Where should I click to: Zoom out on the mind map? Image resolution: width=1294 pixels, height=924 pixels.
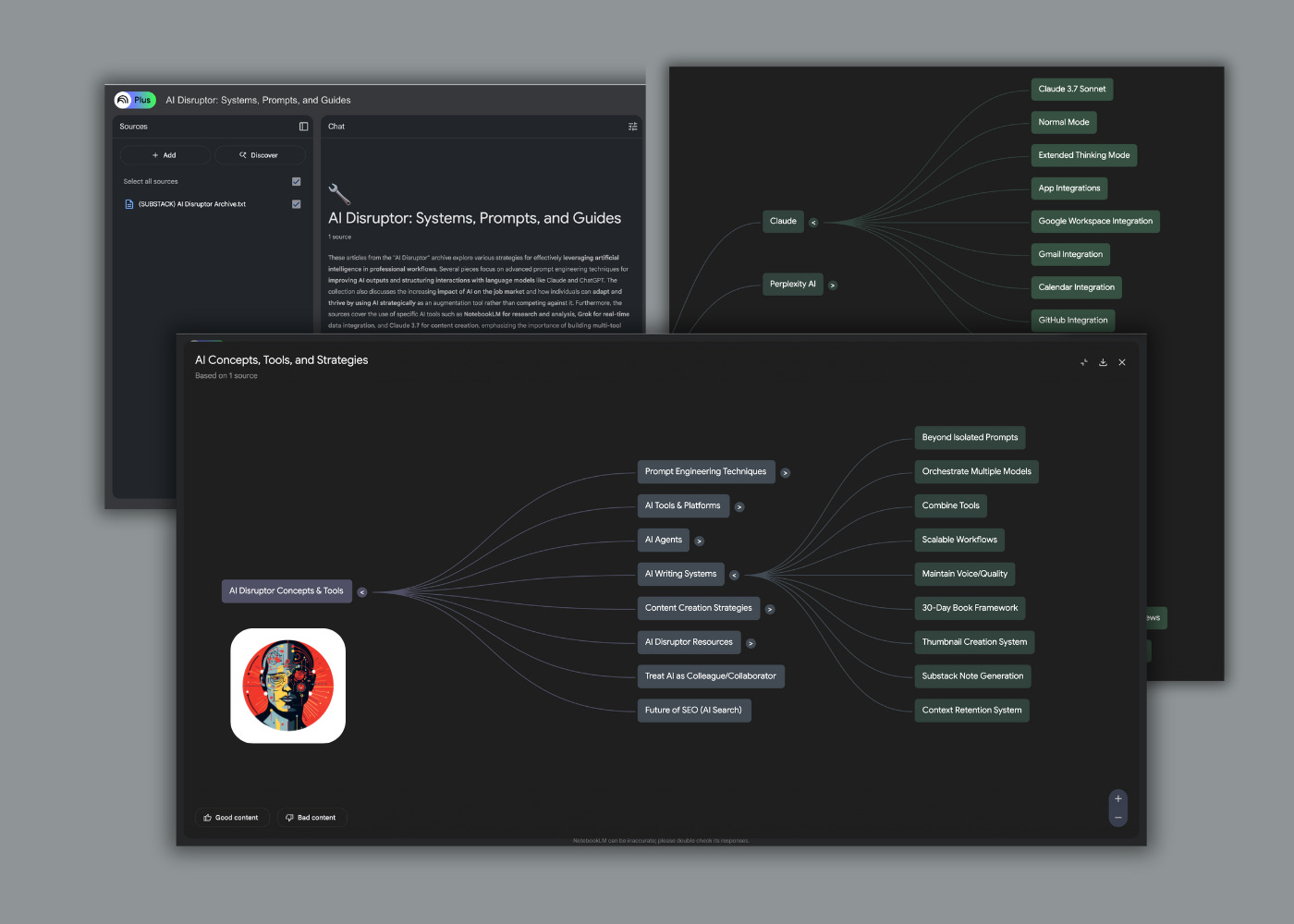(x=1117, y=818)
